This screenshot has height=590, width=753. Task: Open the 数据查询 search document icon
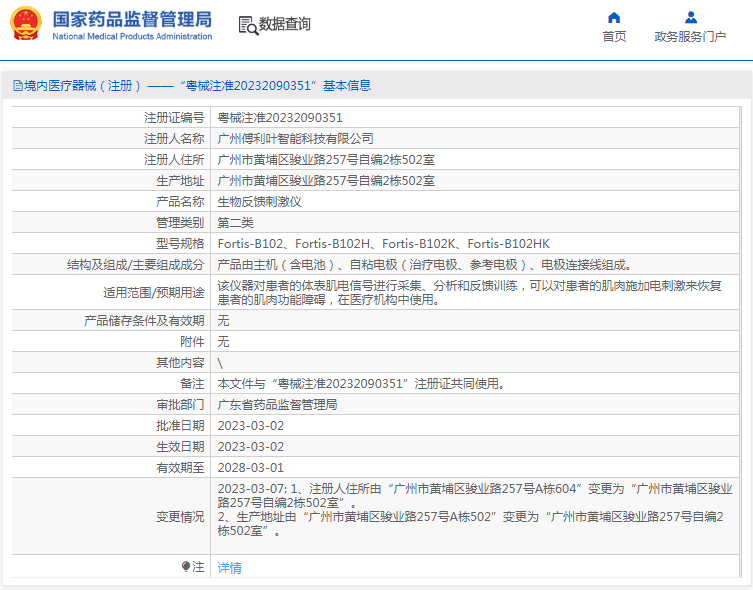(248, 25)
